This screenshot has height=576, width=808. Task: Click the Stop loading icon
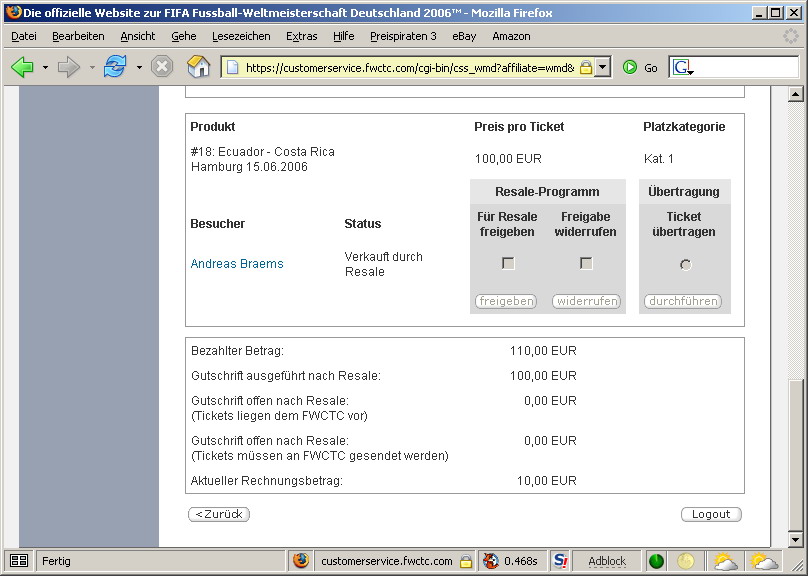(x=162, y=67)
